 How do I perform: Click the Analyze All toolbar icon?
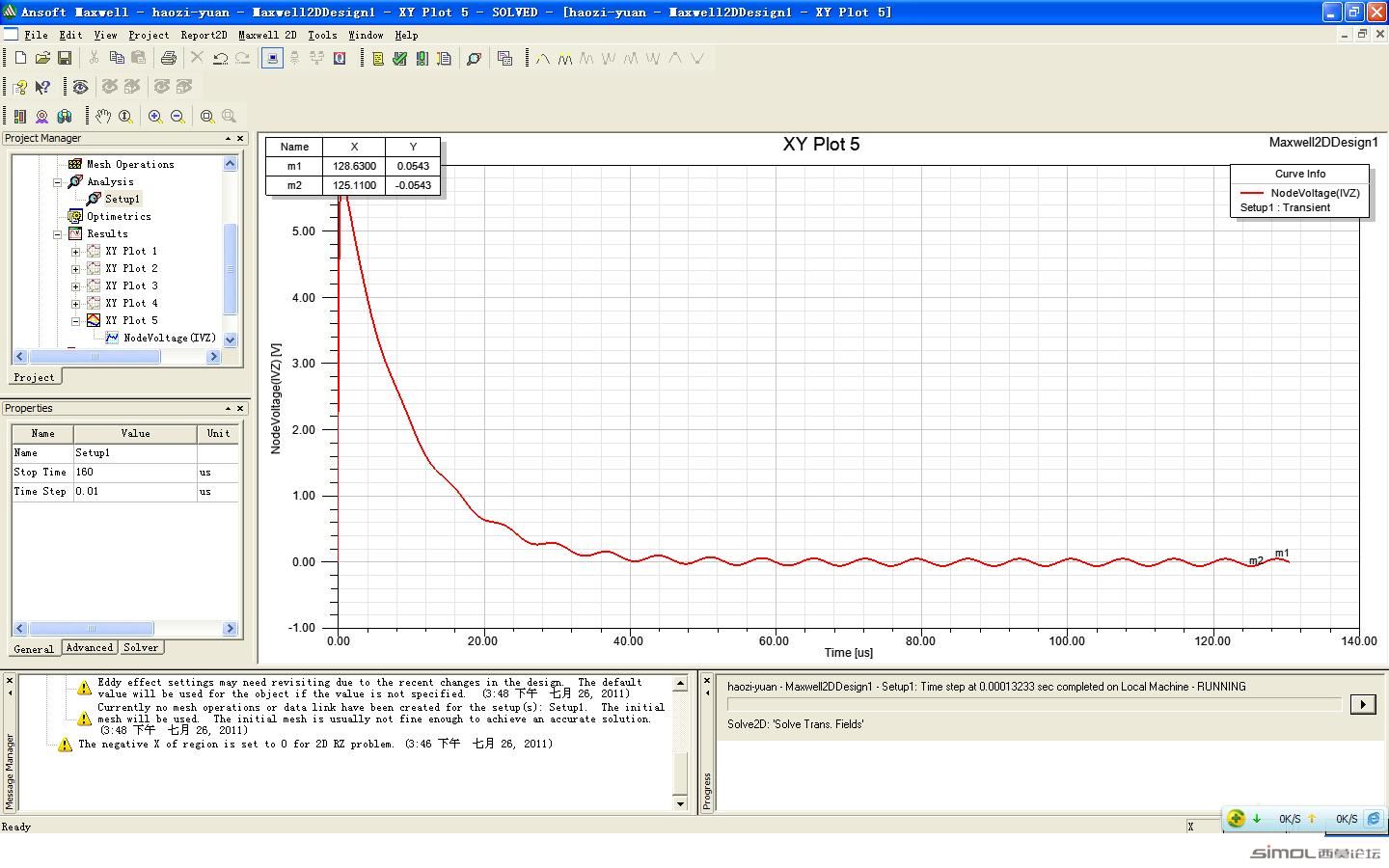(x=422, y=59)
